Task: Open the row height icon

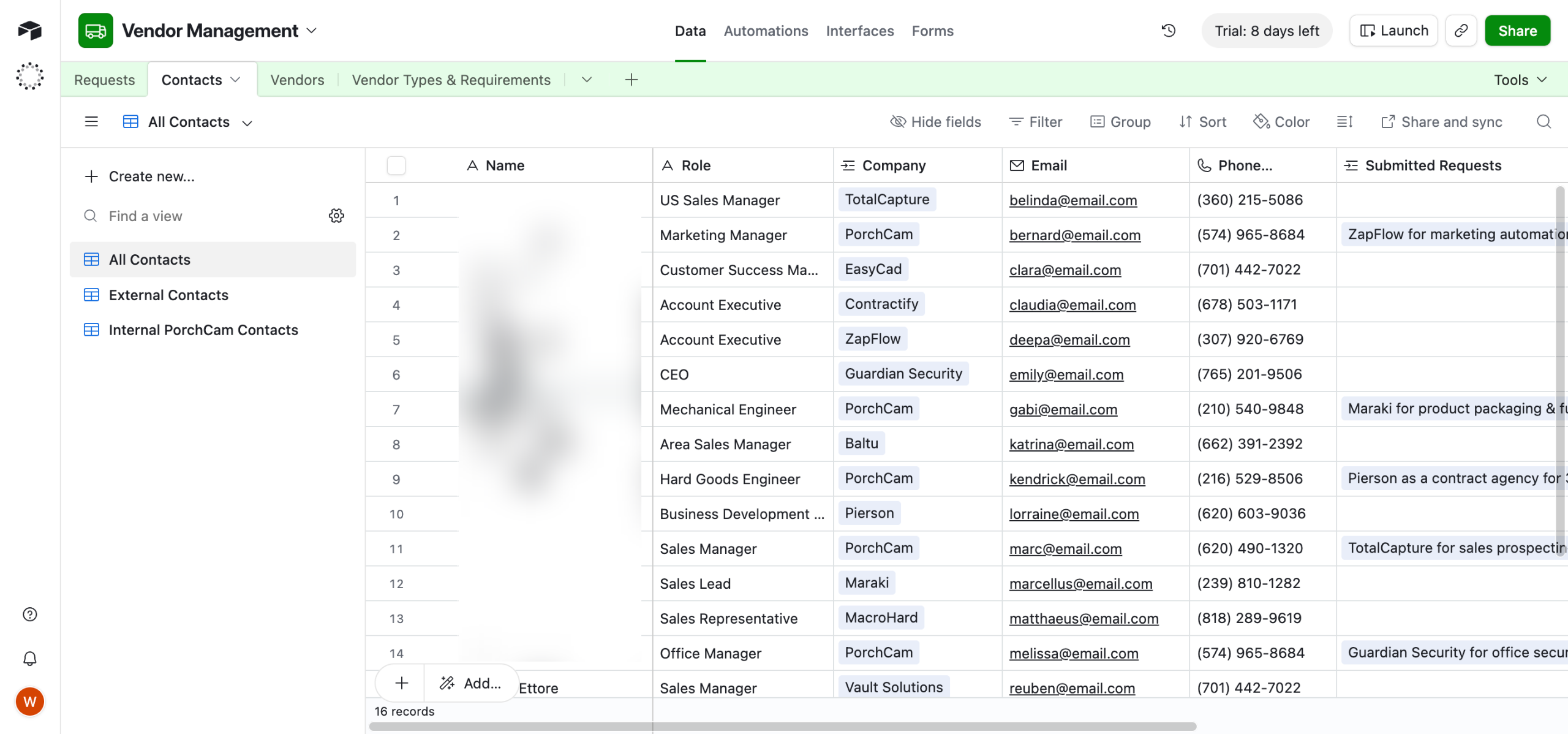Action: [1344, 122]
